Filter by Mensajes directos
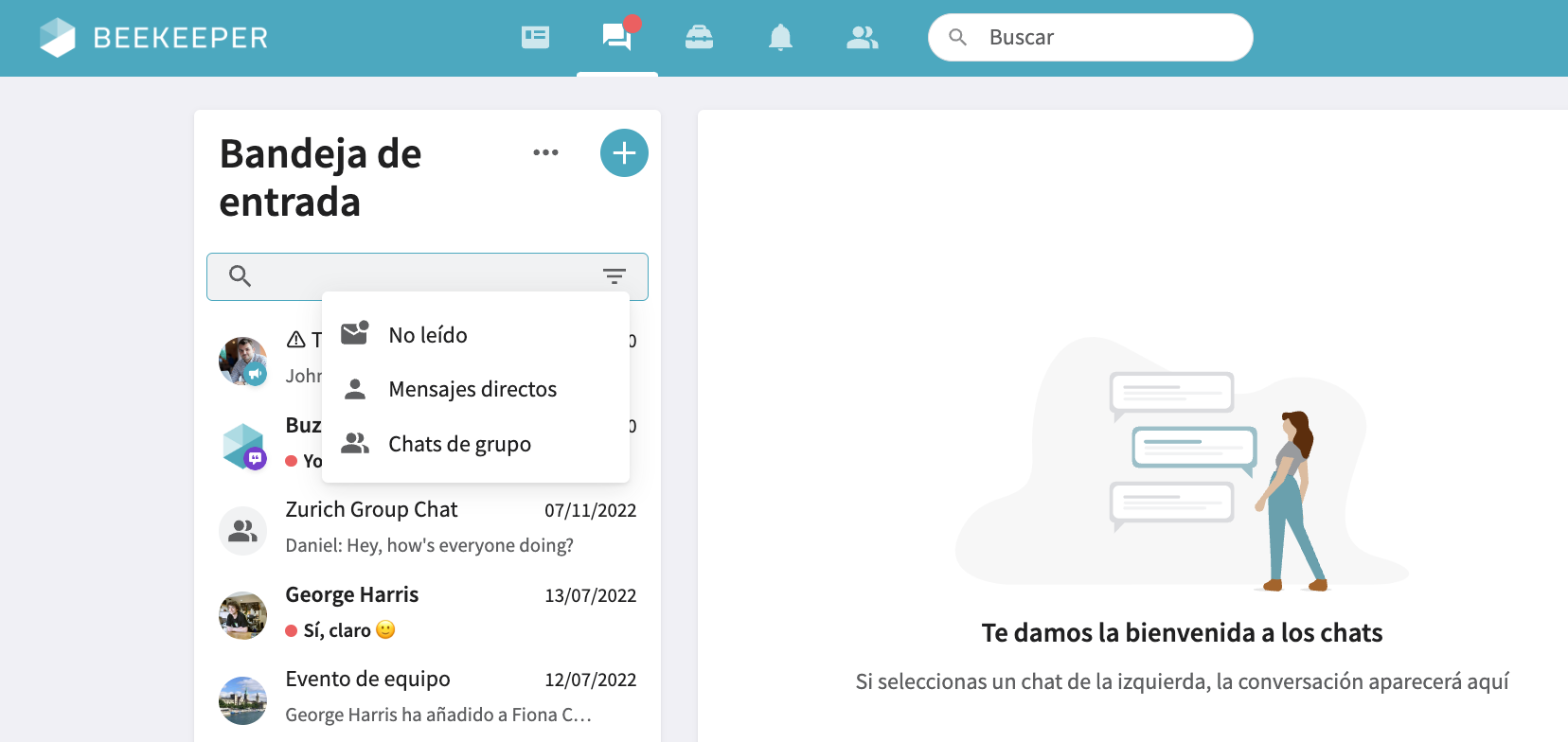1568x742 pixels. tap(475, 389)
